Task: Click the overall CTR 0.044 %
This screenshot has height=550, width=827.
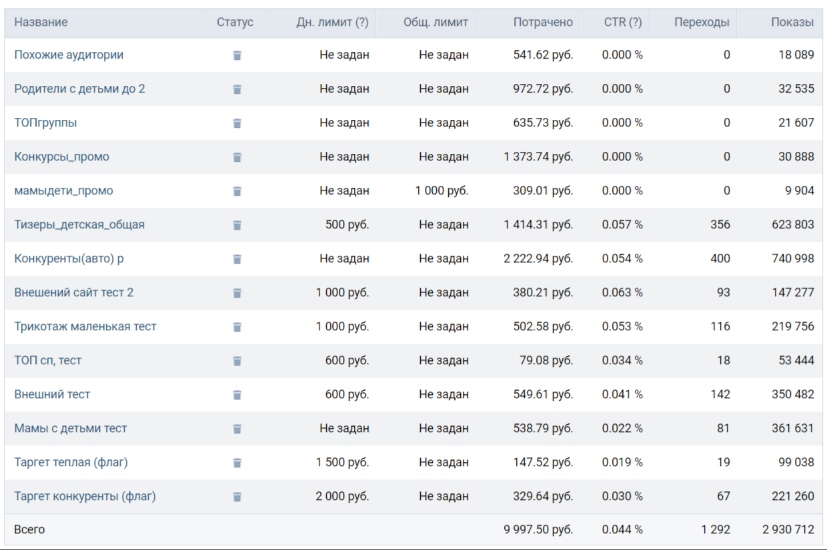Action: (x=622, y=529)
